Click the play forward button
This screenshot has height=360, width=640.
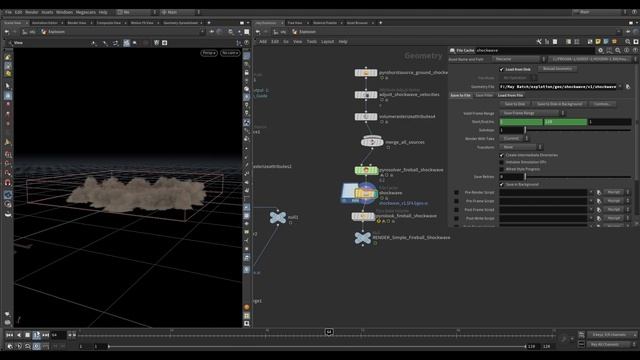pos(37,335)
